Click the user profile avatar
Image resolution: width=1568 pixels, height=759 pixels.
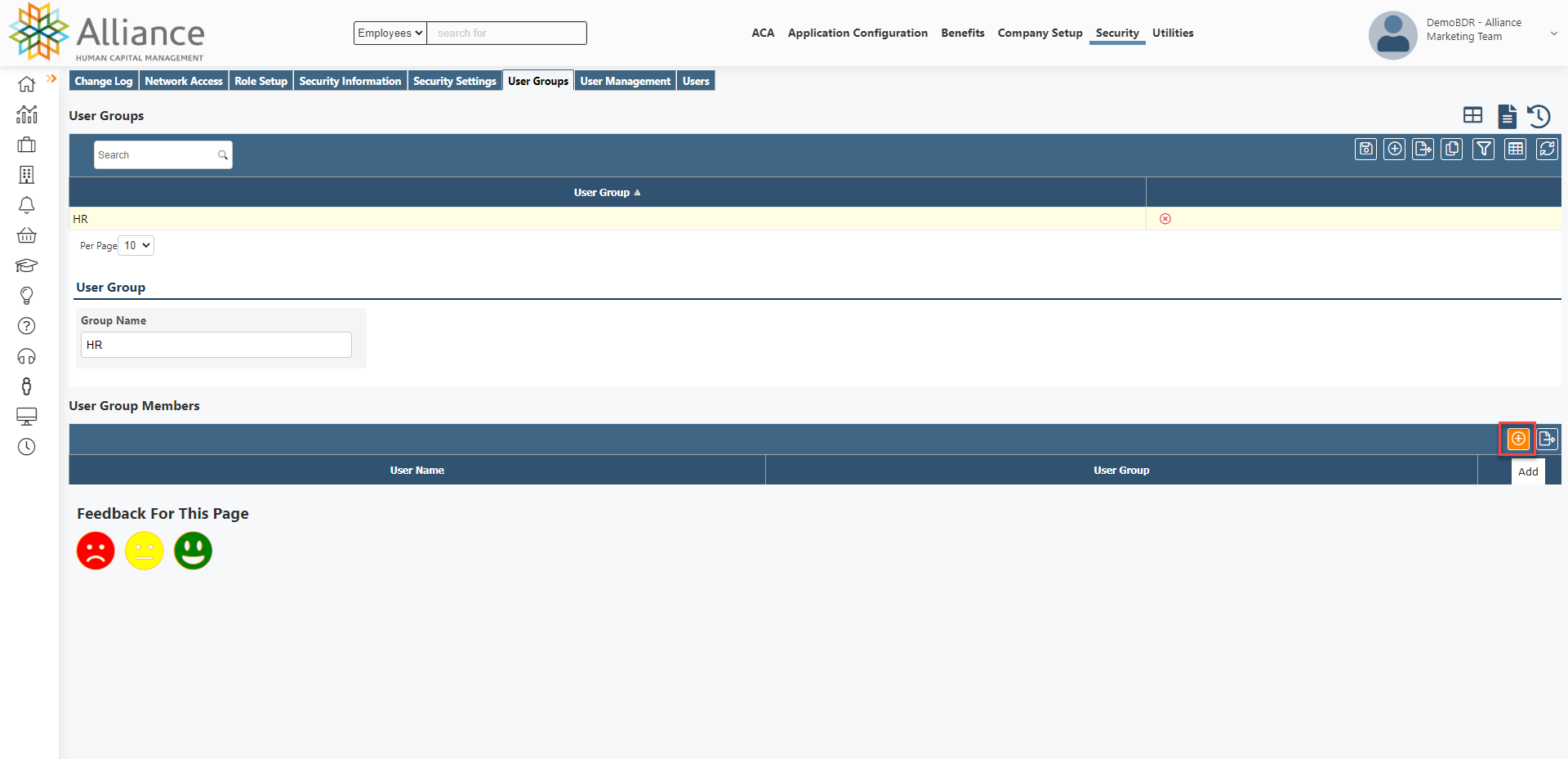(x=1393, y=35)
